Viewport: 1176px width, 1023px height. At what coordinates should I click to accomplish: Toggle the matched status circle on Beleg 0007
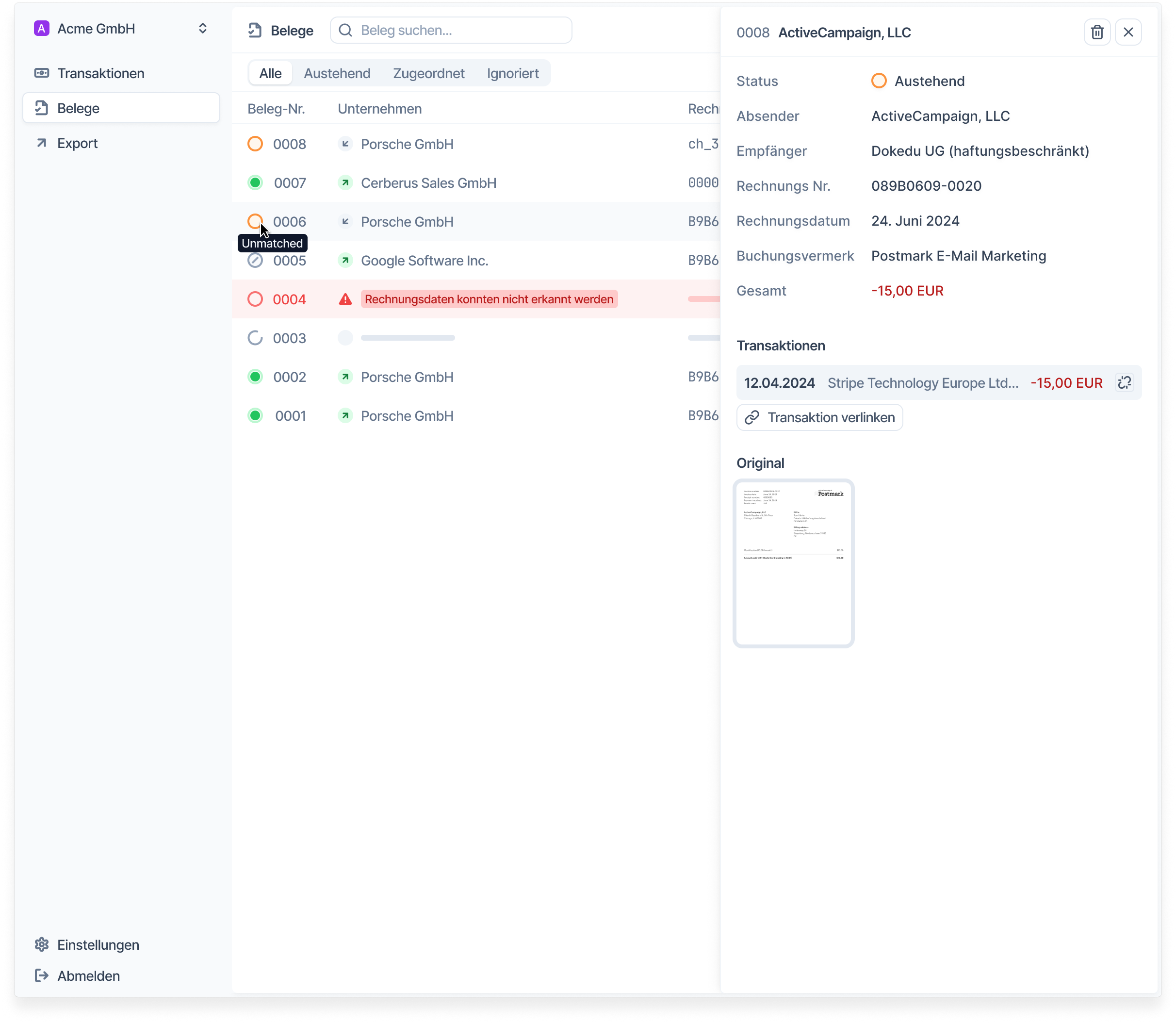tap(255, 182)
